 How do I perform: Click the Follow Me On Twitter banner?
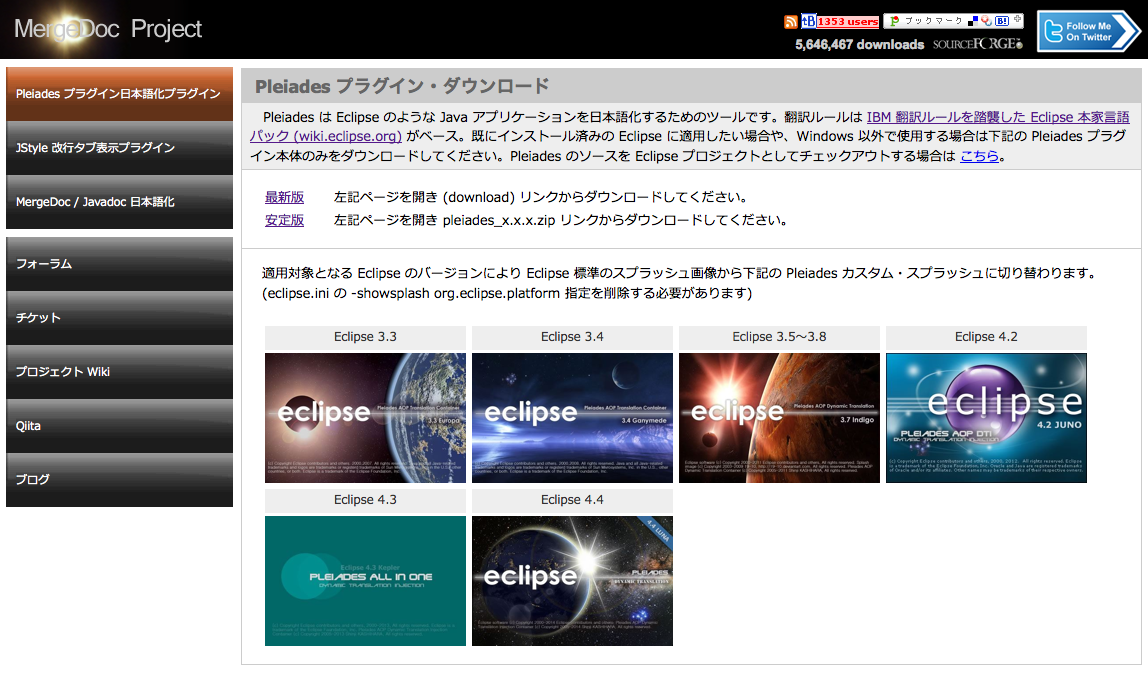click(x=1089, y=31)
